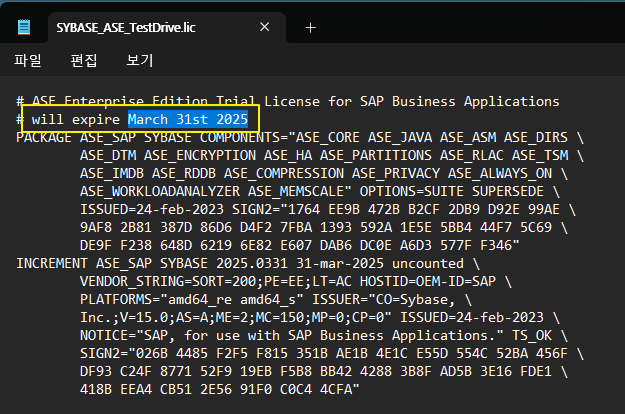Click the word INCREMENT at line start
Viewport: 625px width, 414px height.
(52, 263)
